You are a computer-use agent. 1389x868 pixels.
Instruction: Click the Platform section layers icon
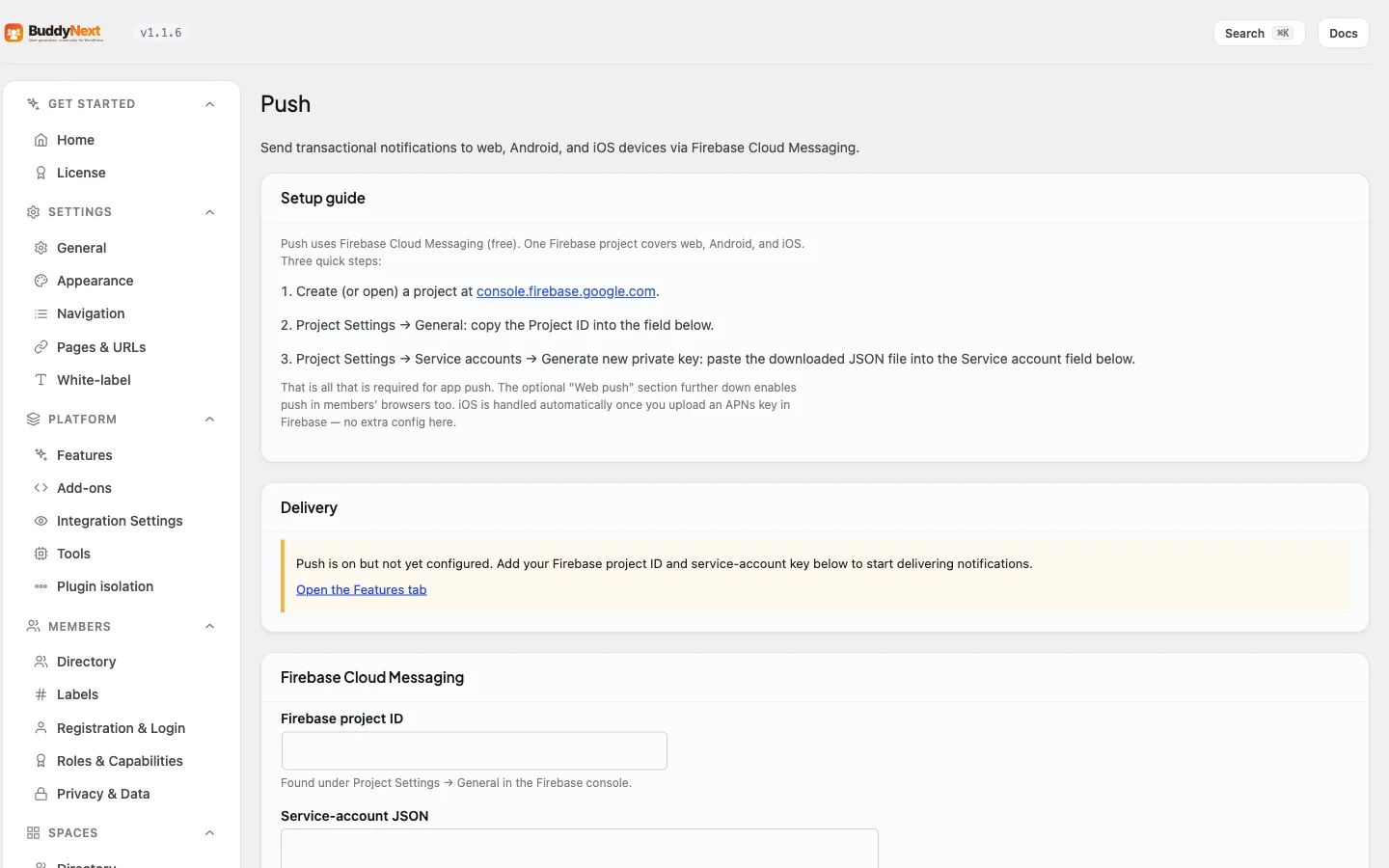(x=33, y=420)
